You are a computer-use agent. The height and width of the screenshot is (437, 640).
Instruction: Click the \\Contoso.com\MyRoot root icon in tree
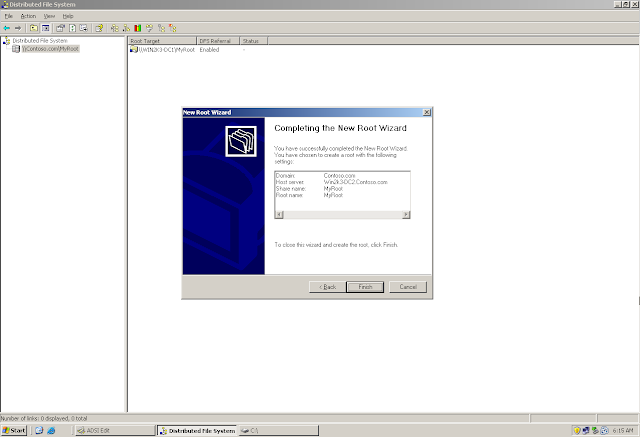[16, 49]
